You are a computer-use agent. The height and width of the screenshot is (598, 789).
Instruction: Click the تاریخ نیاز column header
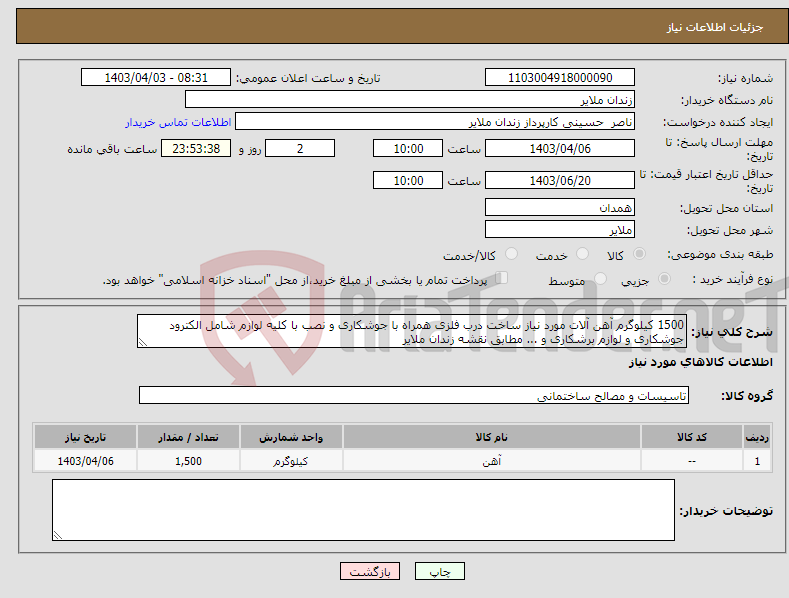[x=86, y=437]
